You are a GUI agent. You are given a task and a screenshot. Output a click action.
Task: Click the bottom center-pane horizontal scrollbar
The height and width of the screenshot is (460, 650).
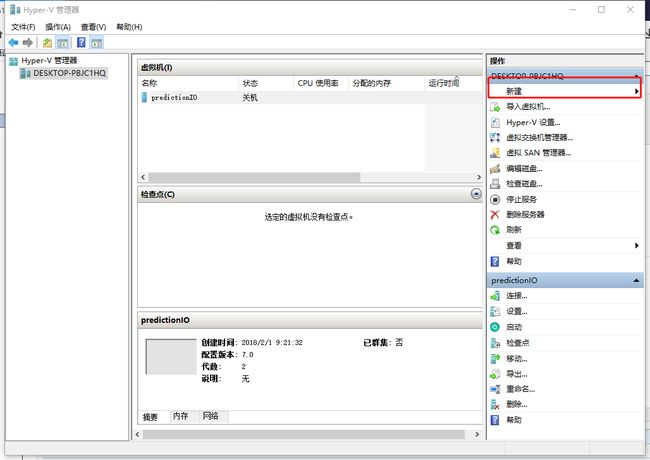(303, 434)
